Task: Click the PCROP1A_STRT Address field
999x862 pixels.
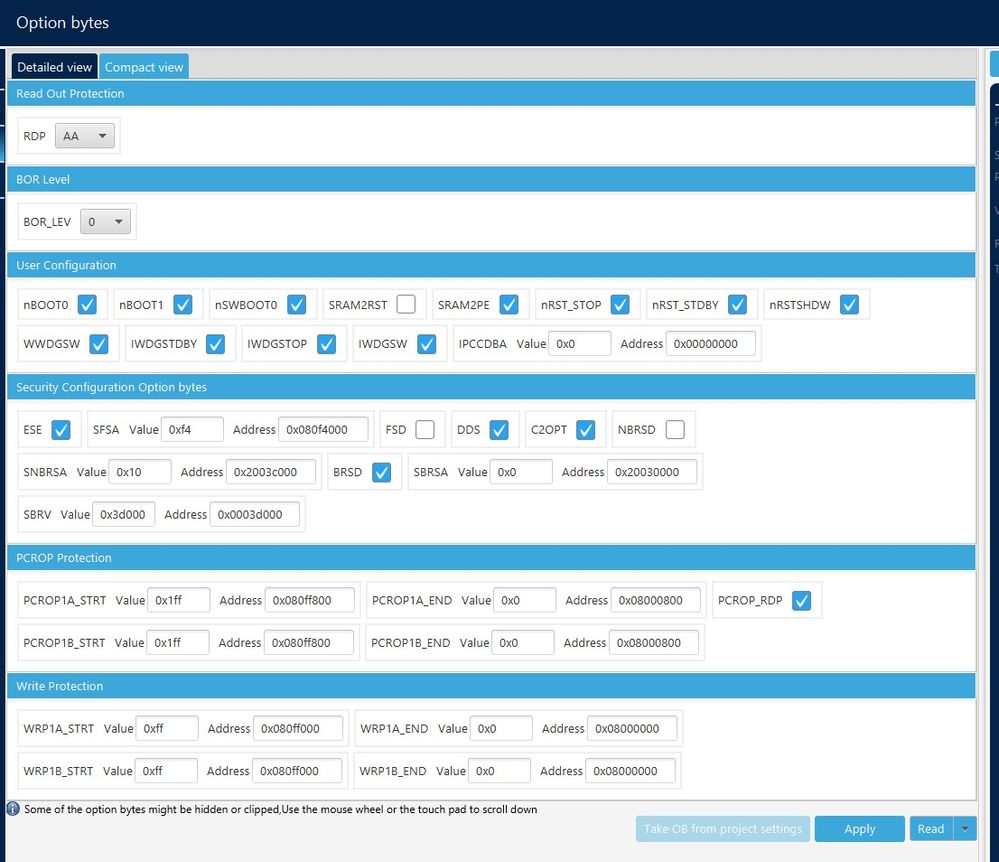Action: pyautogui.click(x=310, y=600)
